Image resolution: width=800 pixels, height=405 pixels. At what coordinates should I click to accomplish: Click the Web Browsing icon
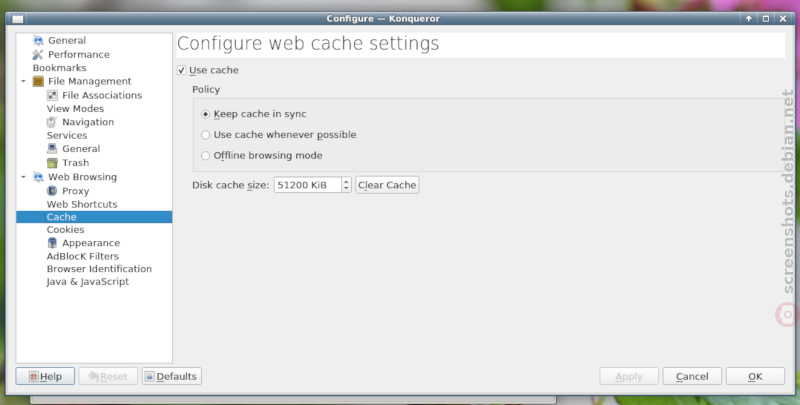click(x=38, y=176)
